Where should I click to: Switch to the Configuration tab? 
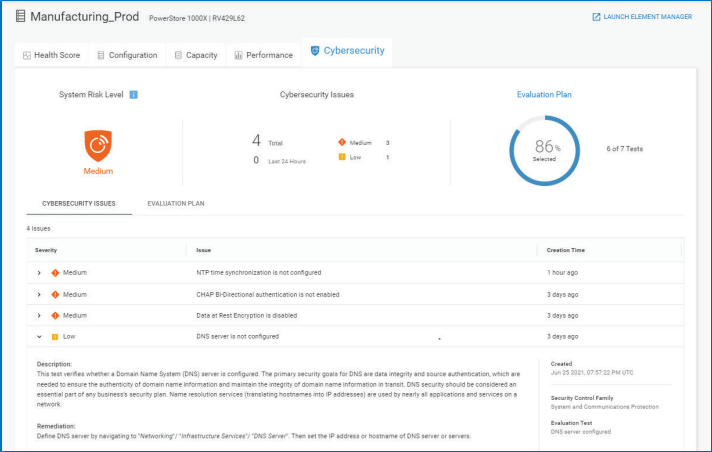127,55
